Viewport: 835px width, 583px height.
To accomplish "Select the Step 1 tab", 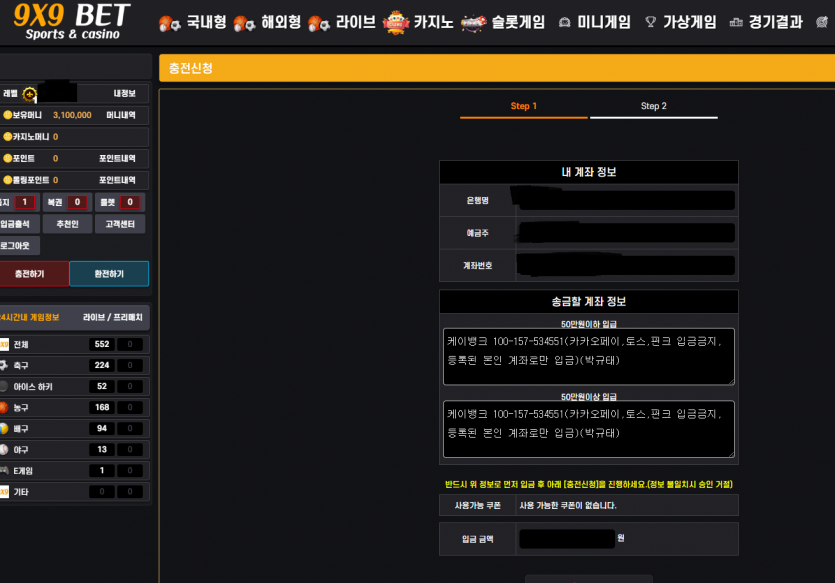I will pyautogui.click(x=523, y=107).
